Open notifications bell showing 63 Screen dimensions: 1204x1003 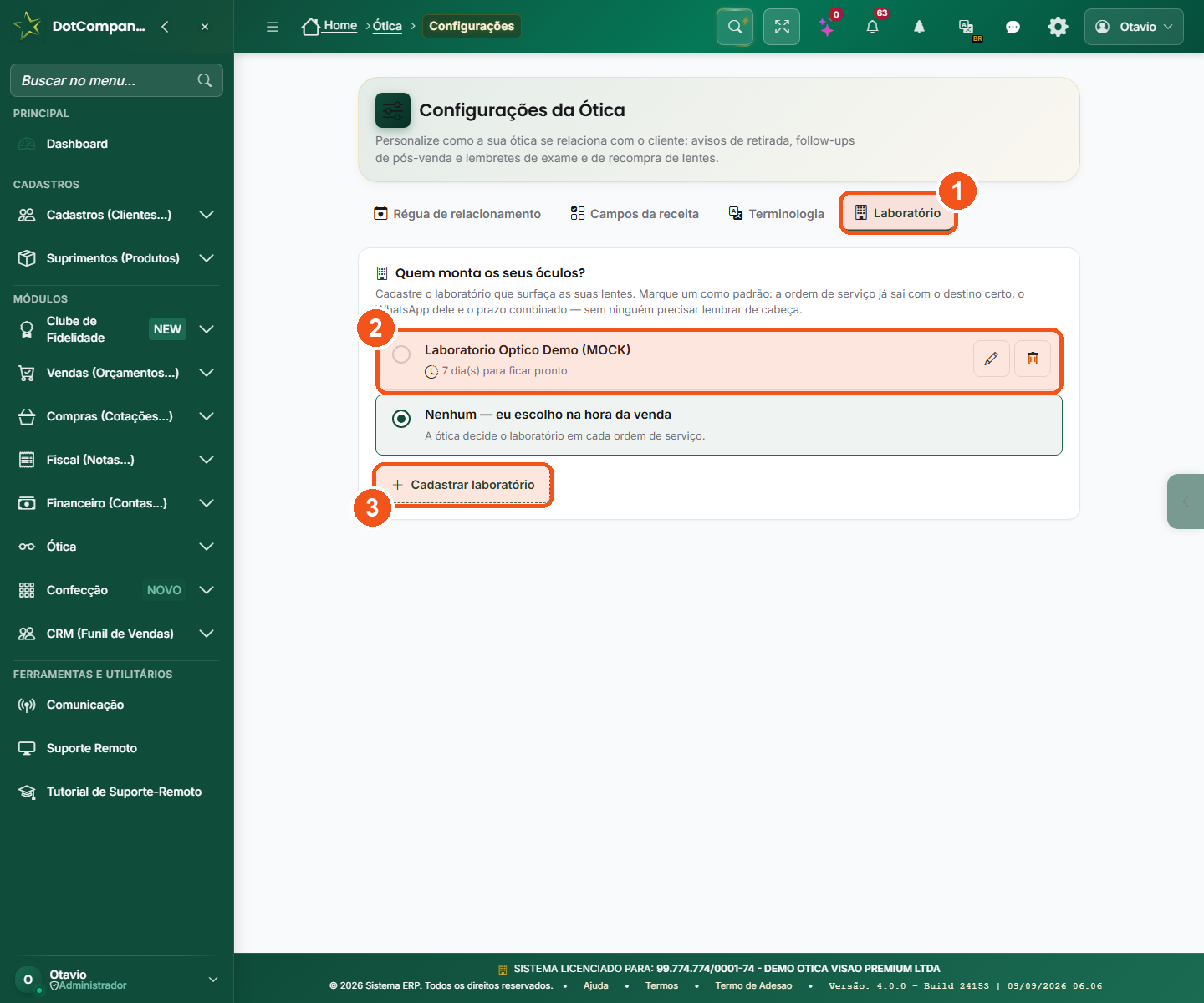[873, 27]
